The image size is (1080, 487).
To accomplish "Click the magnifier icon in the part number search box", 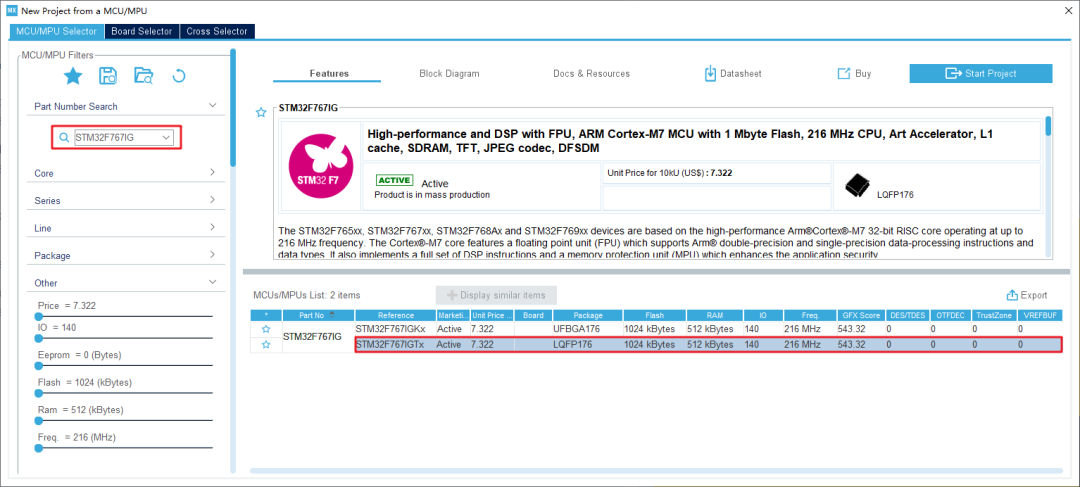I will click(64, 138).
